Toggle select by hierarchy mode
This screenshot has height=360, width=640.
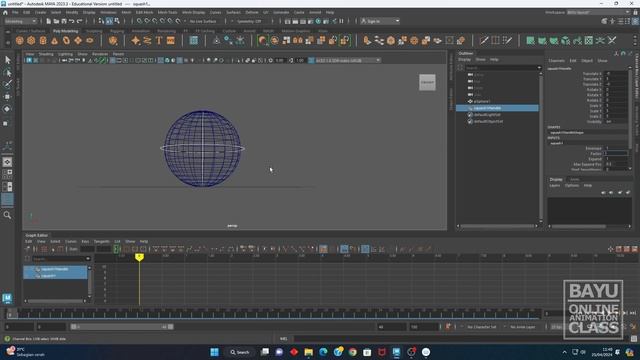(x=101, y=21)
